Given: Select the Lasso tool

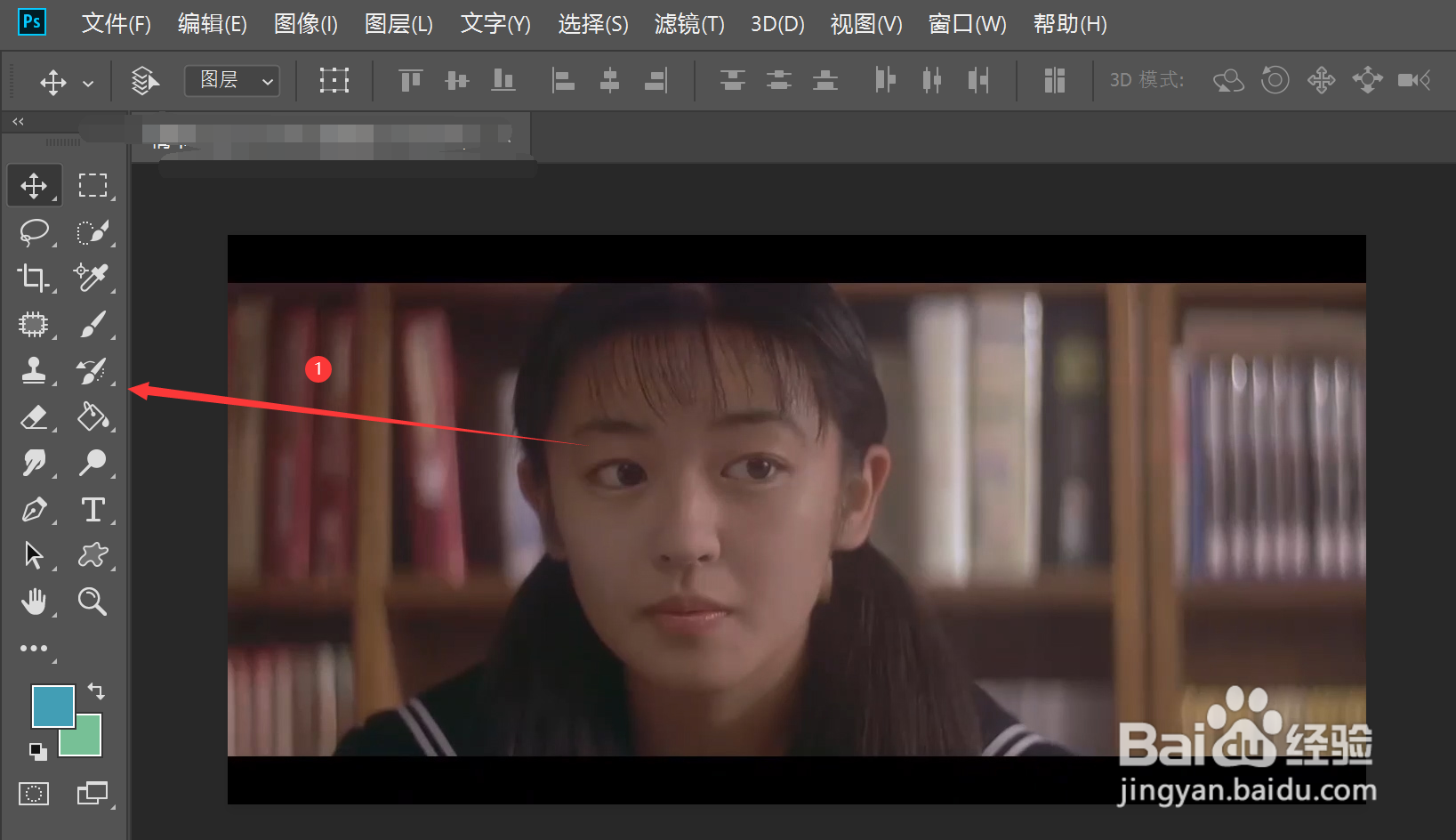Looking at the screenshot, I should point(34,231).
